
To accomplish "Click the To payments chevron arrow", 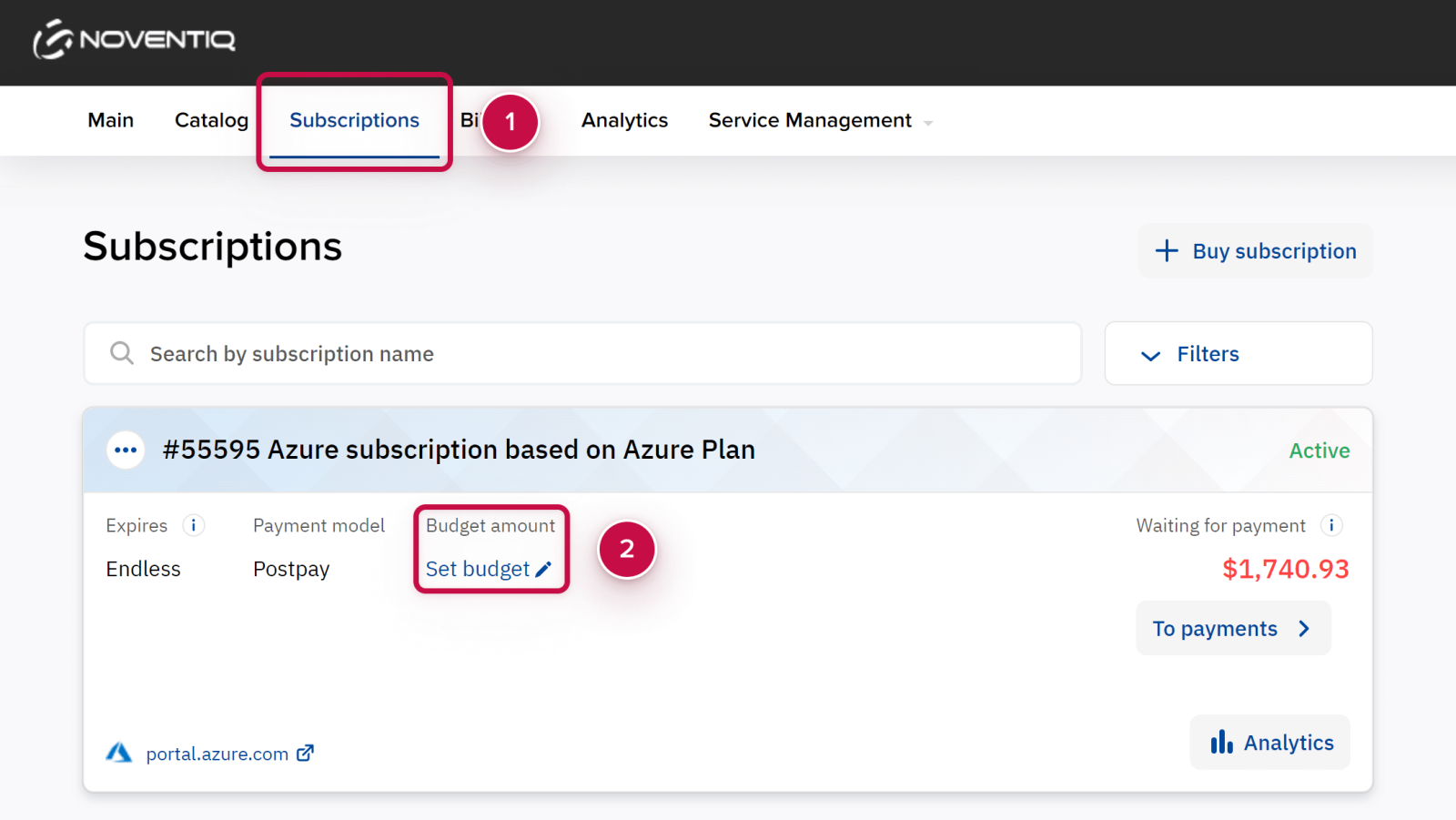I will click(x=1304, y=629).
